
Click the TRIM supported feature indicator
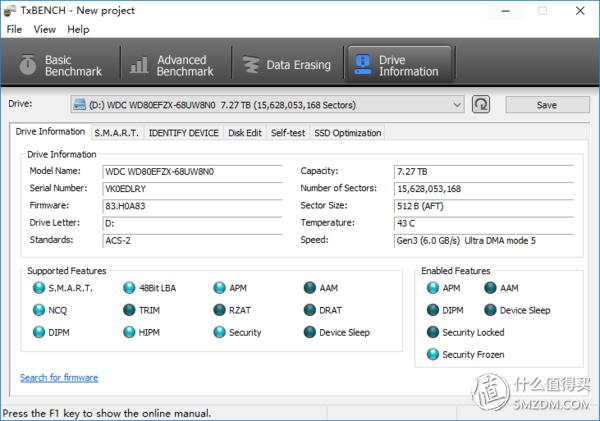[x=129, y=310]
